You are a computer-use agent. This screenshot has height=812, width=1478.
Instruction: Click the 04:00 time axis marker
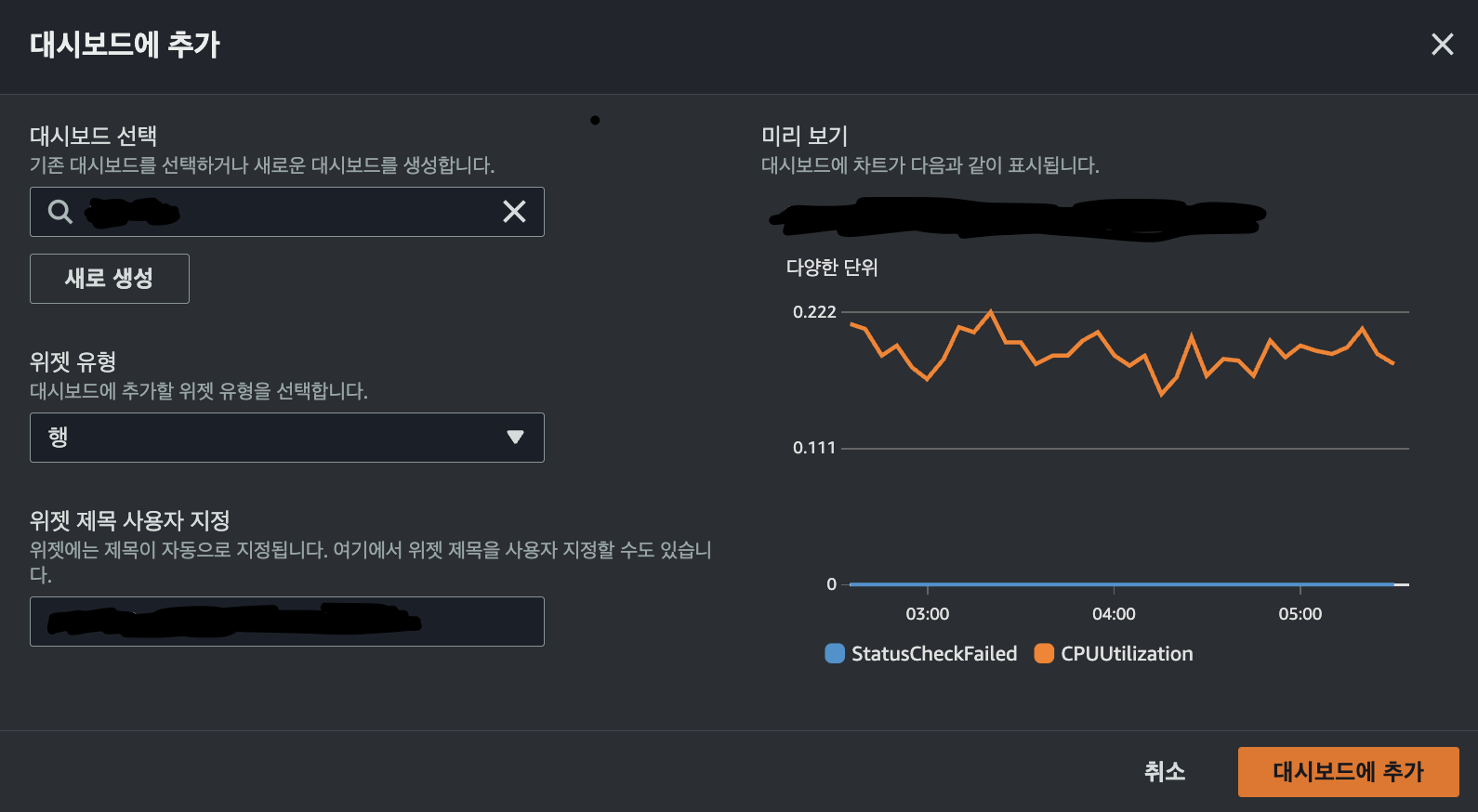coord(1114,614)
